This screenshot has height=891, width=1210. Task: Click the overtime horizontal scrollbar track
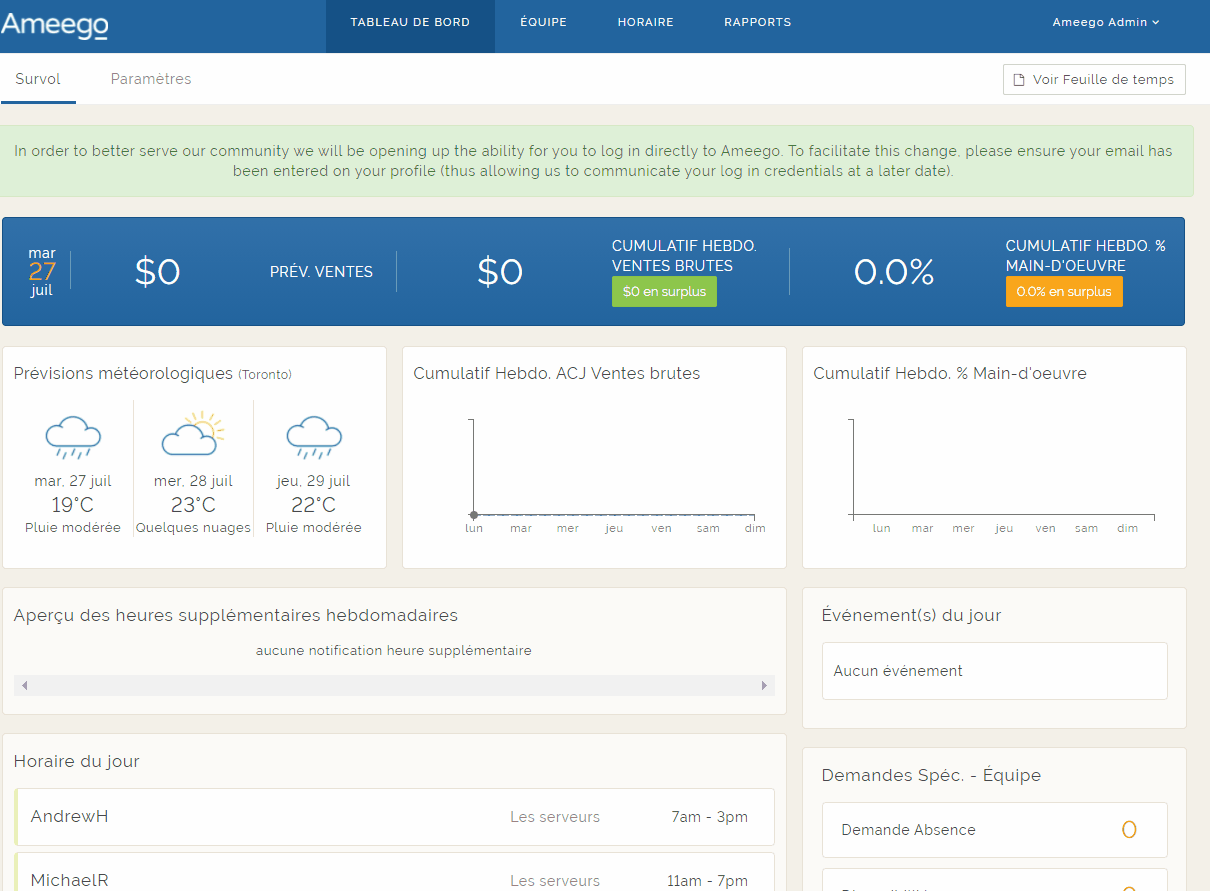[394, 686]
